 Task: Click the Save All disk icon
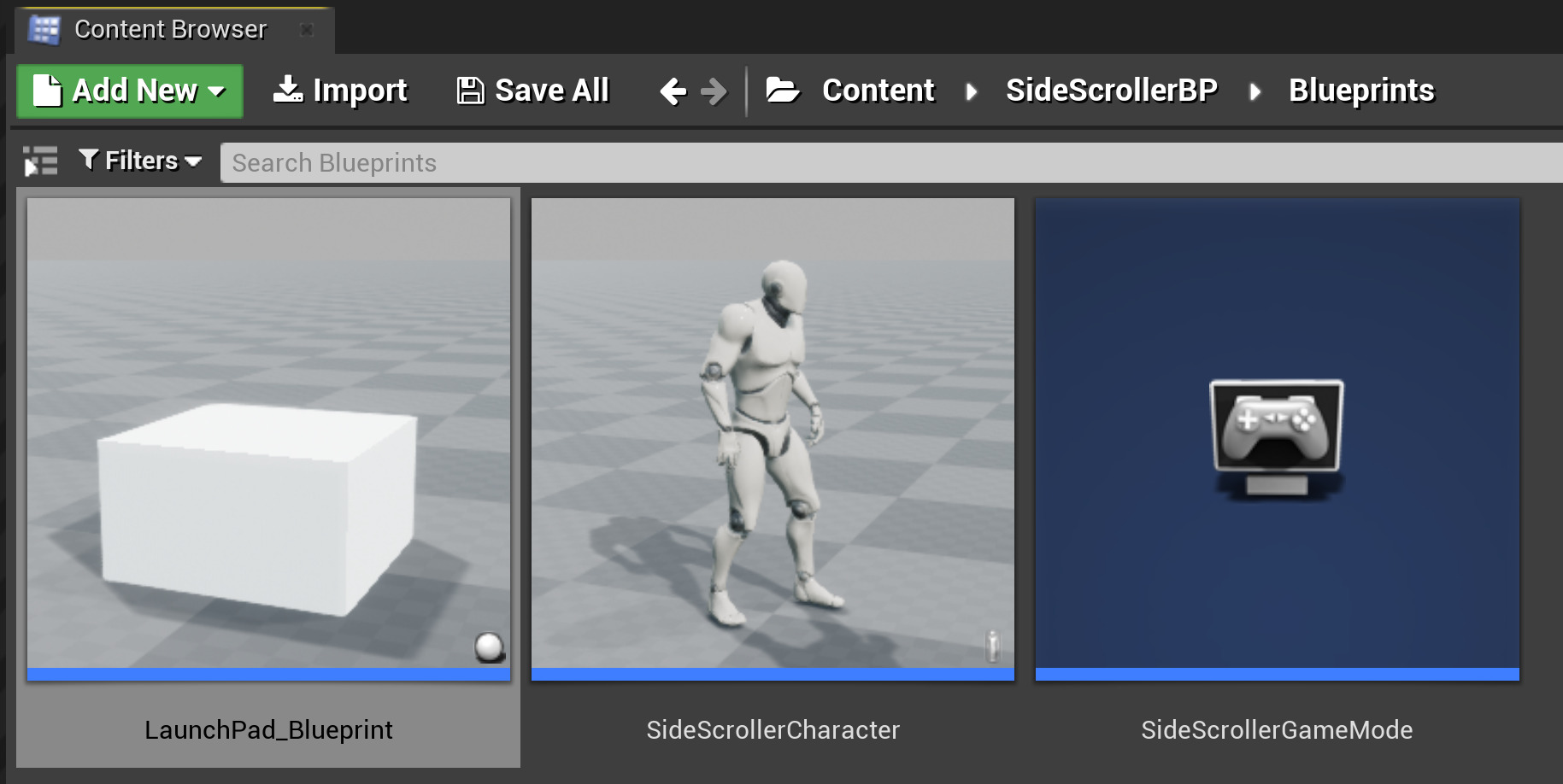[469, 91]
